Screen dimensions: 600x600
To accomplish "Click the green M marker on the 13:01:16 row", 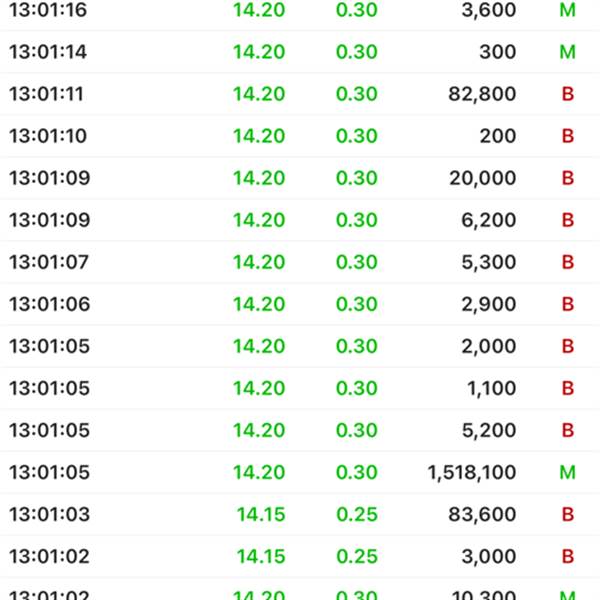I will [567, 10].
